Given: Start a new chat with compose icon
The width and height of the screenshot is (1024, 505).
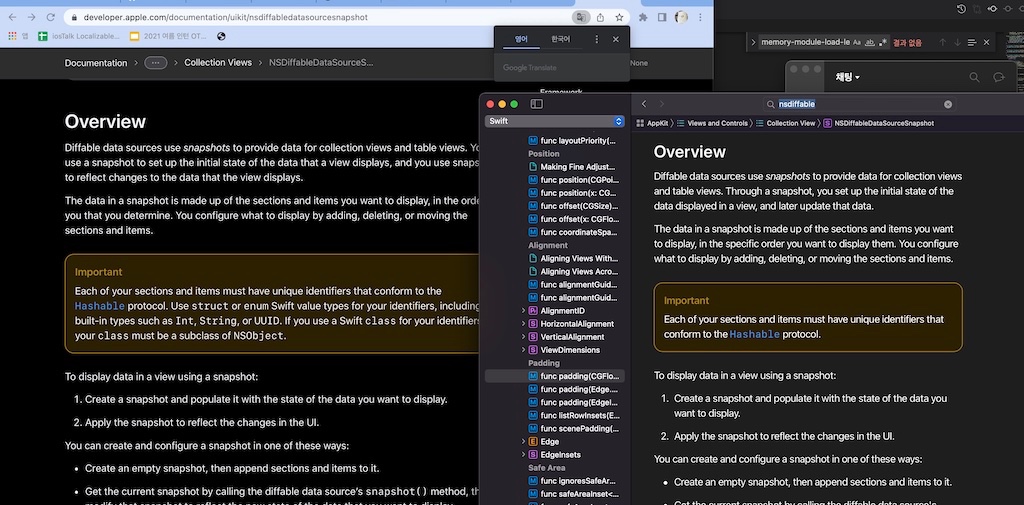Looking at the screenshot, I should coord(999,77).
